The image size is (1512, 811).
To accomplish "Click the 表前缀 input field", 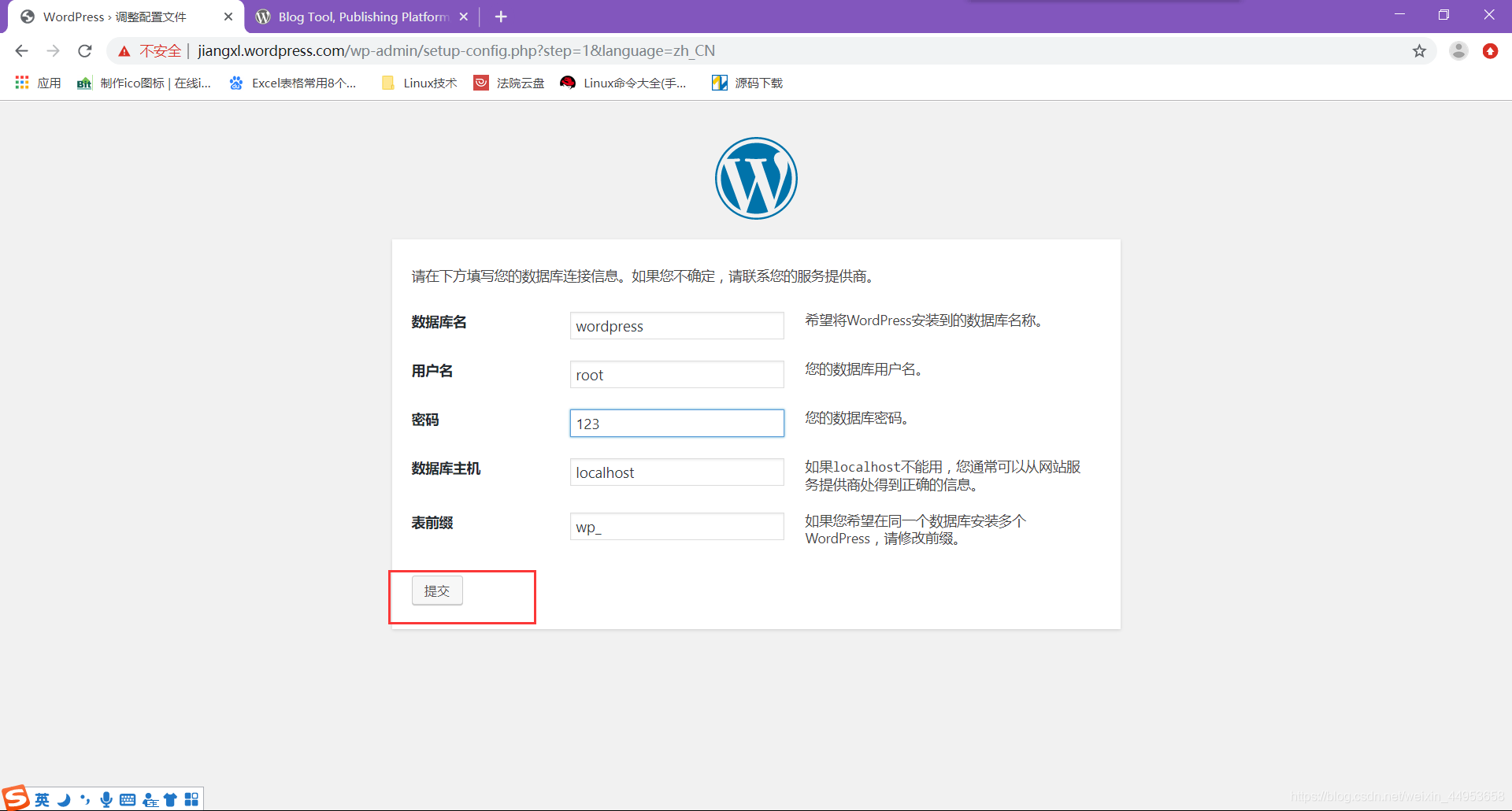I will [676, 527].
